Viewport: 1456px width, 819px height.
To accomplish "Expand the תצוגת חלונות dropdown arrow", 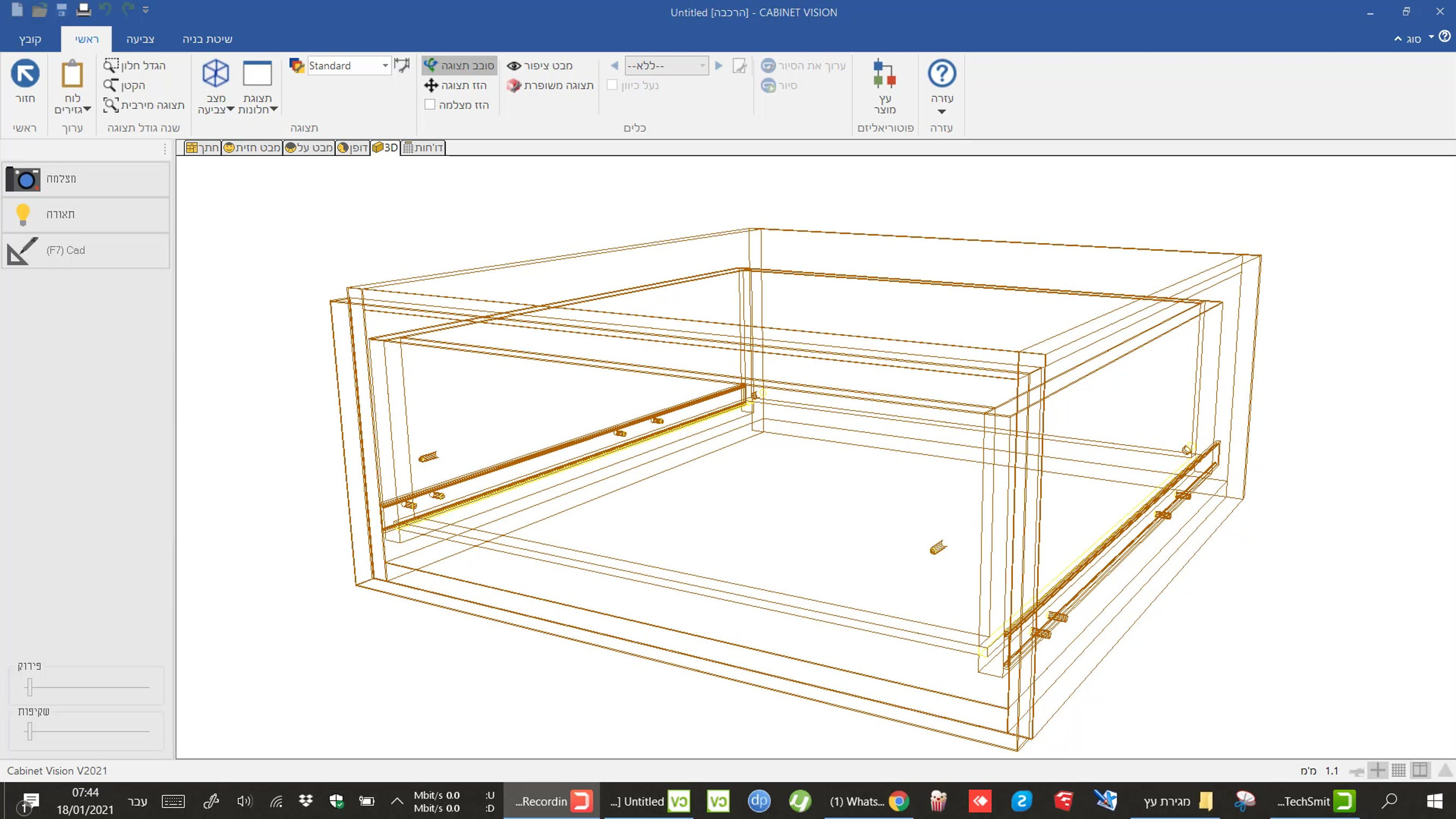I will [273, 109].
